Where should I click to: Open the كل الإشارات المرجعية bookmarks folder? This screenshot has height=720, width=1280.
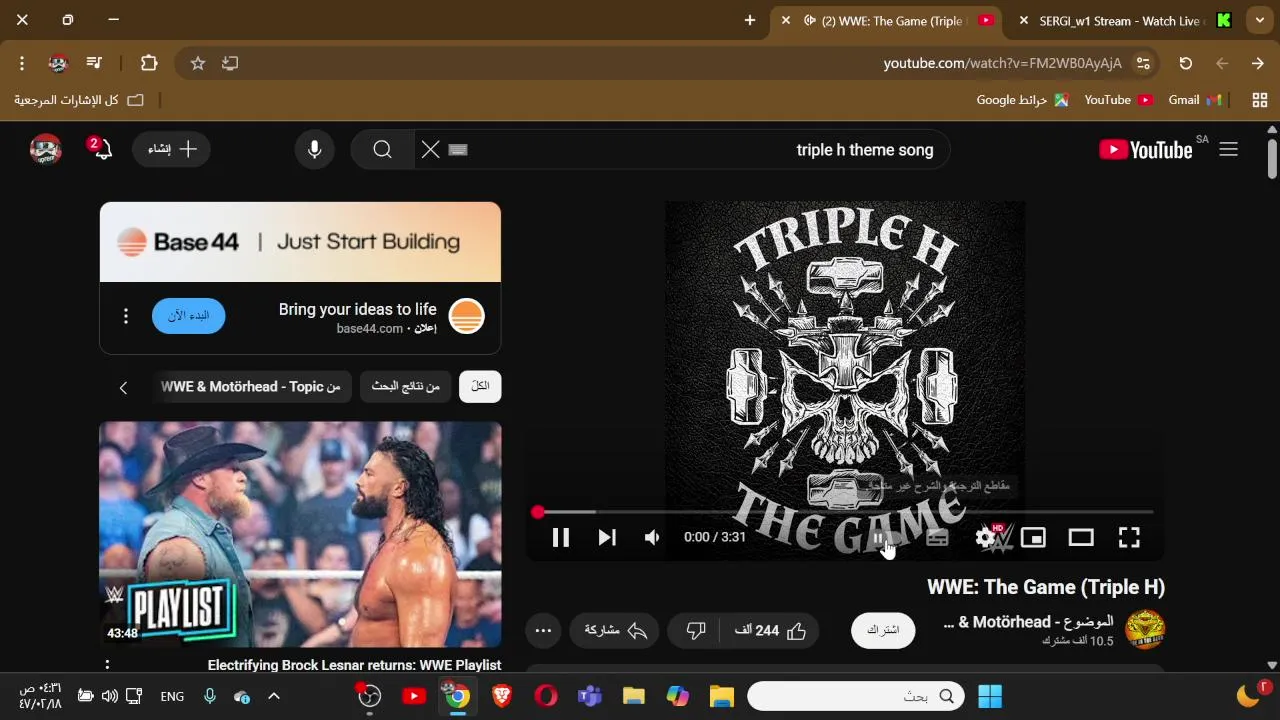pyautogui.click(x=78, y=100)
